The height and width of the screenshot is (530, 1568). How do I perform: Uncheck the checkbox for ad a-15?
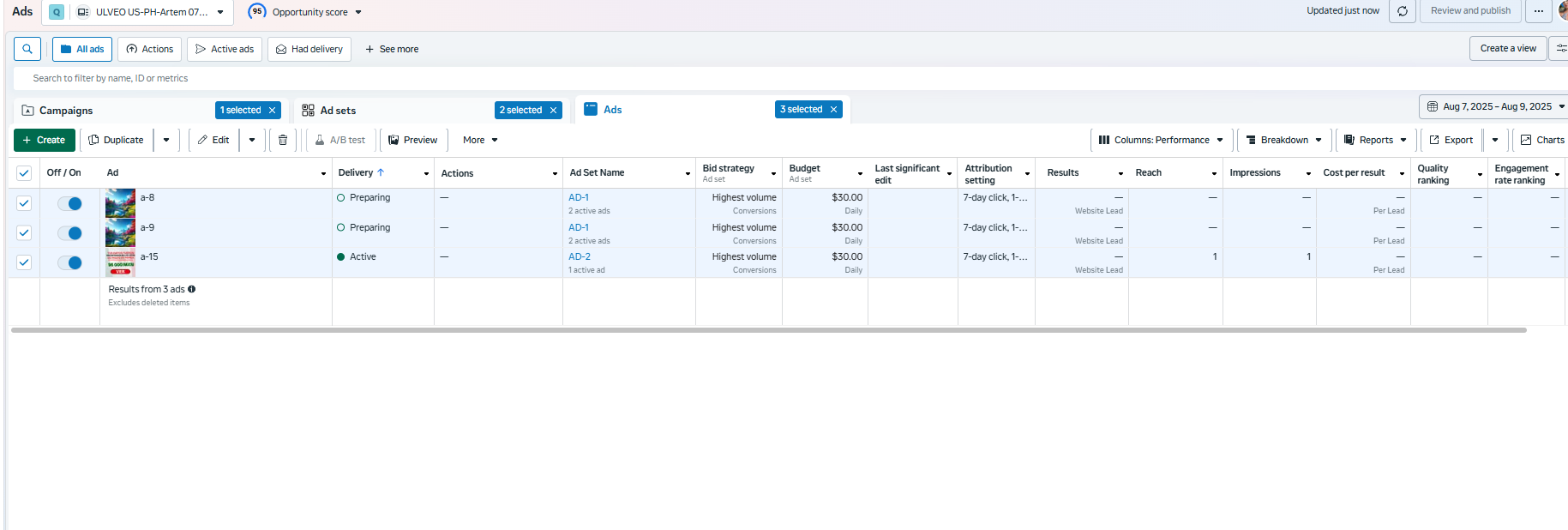tap(24, 262)
